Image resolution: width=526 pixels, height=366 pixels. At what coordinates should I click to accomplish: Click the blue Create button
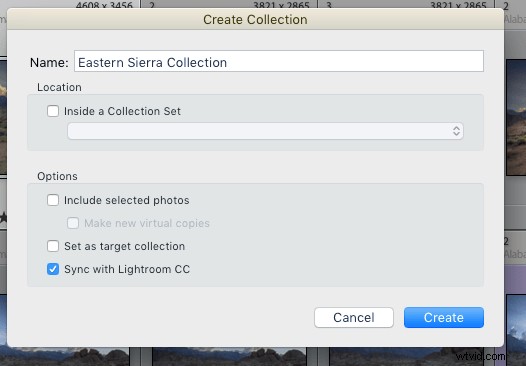444,317
